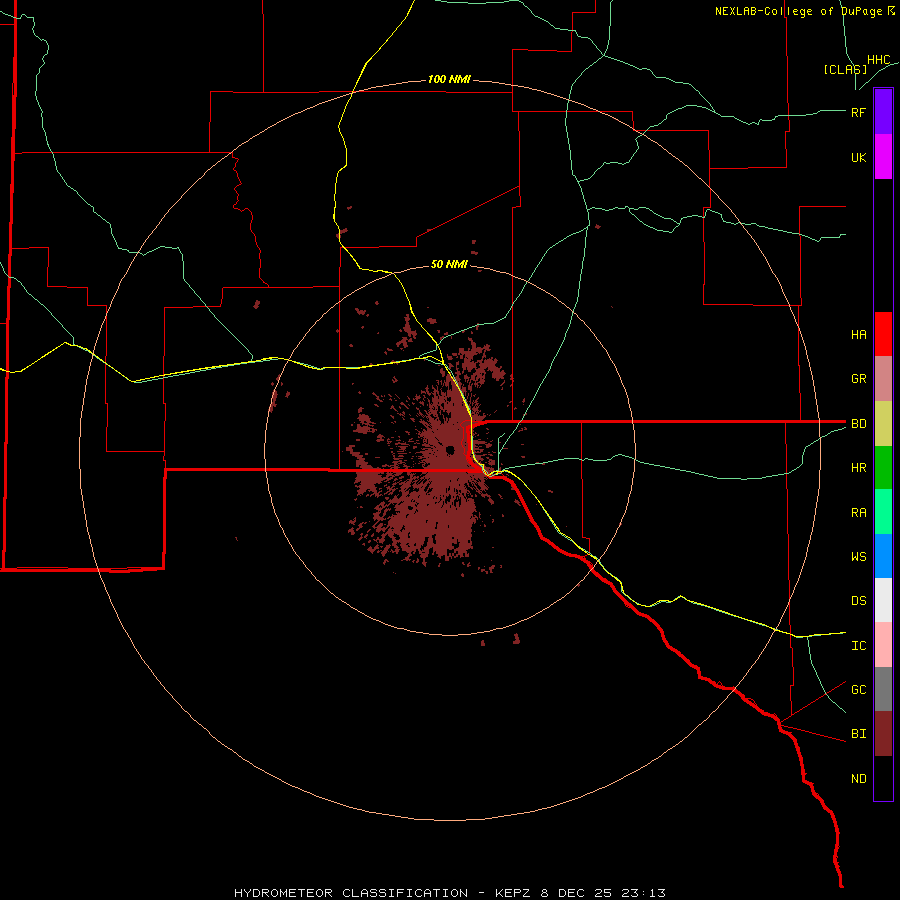Image resolution: width=900 pixels, height=900 pixels.
Task: Click the 50 NMI range ring label
Action: 449,264
